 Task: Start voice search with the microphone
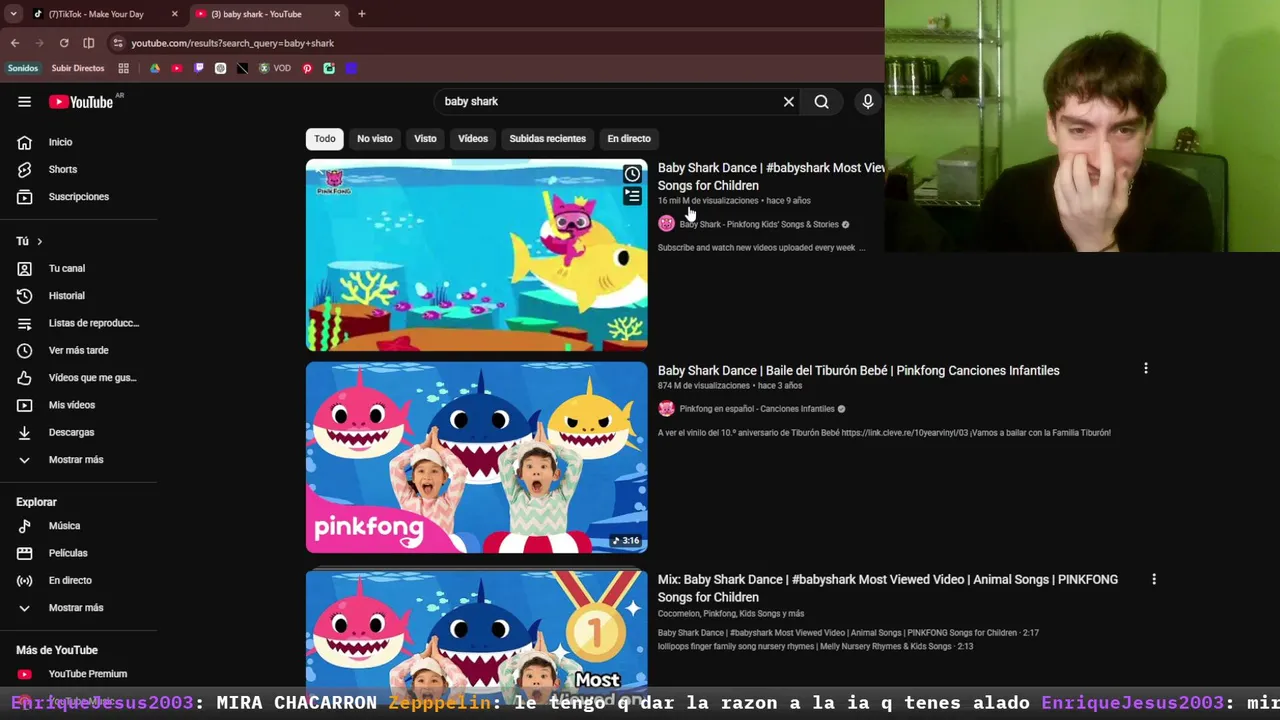click(x=868, y=101)
